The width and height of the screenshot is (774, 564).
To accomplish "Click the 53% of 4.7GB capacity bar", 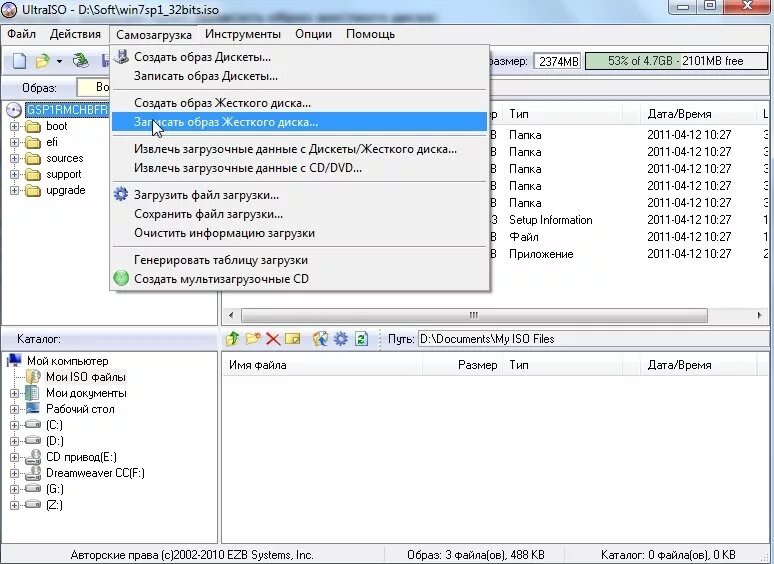I will click(676, 61).
